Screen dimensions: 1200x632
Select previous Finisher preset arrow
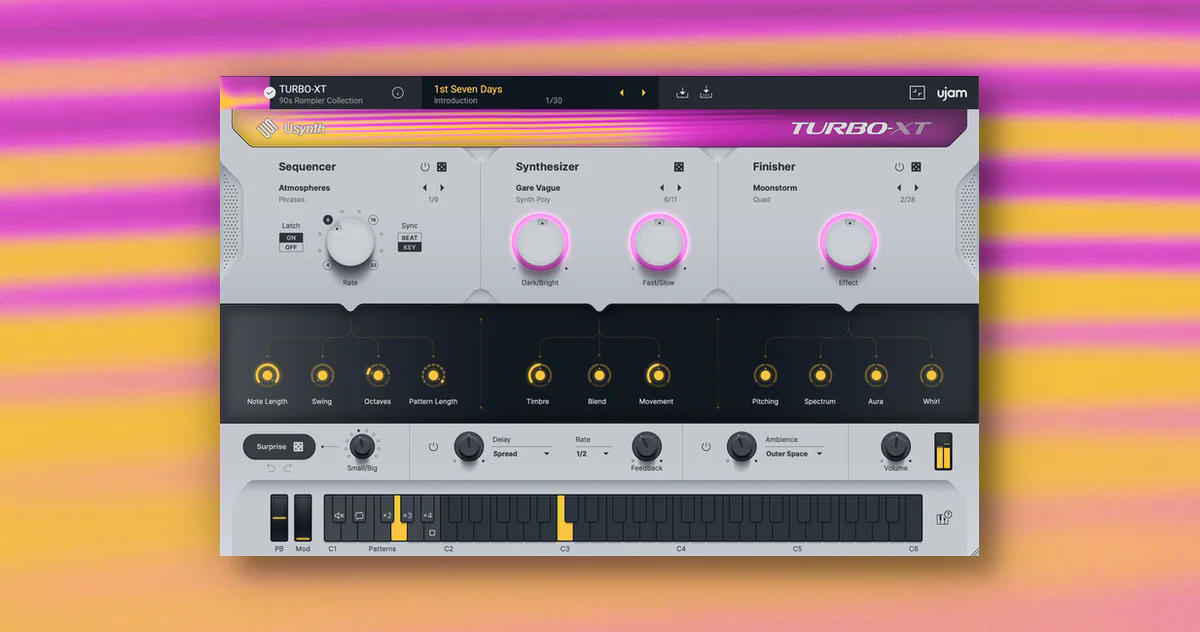898,188
